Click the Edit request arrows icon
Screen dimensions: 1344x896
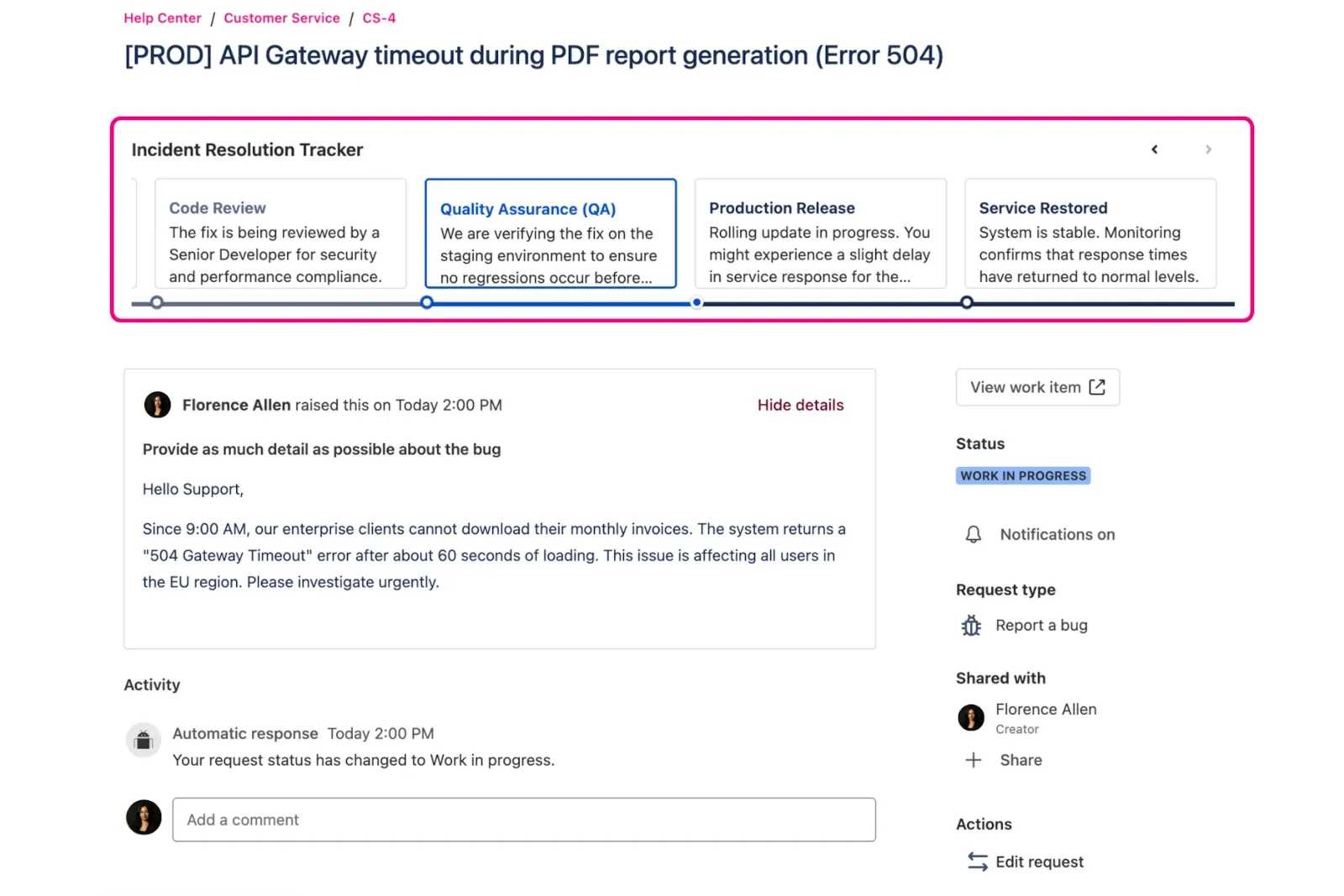(975, 861)
